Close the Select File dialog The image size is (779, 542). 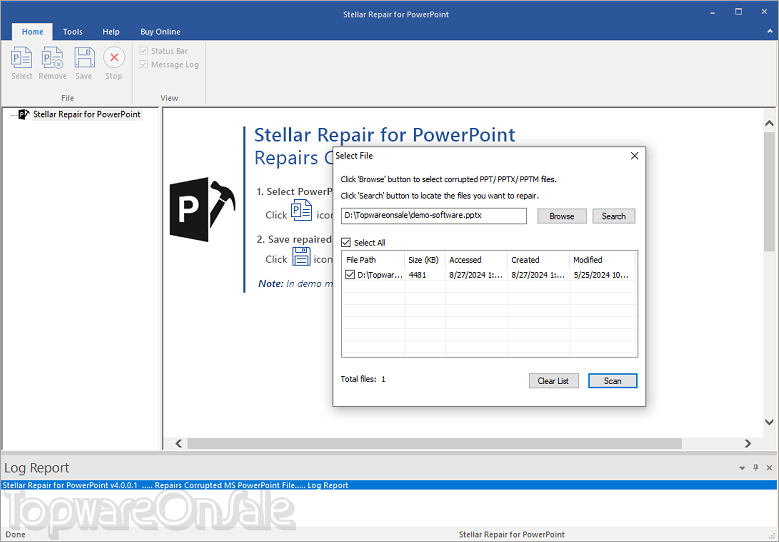634,156
